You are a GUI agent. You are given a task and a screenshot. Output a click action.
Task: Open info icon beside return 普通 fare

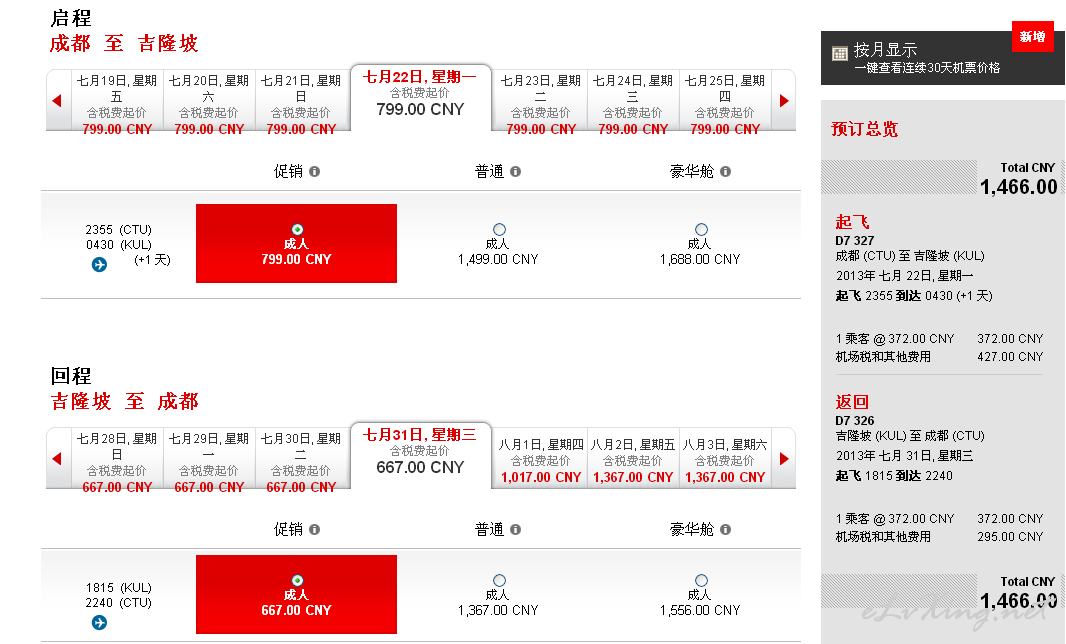515,529
